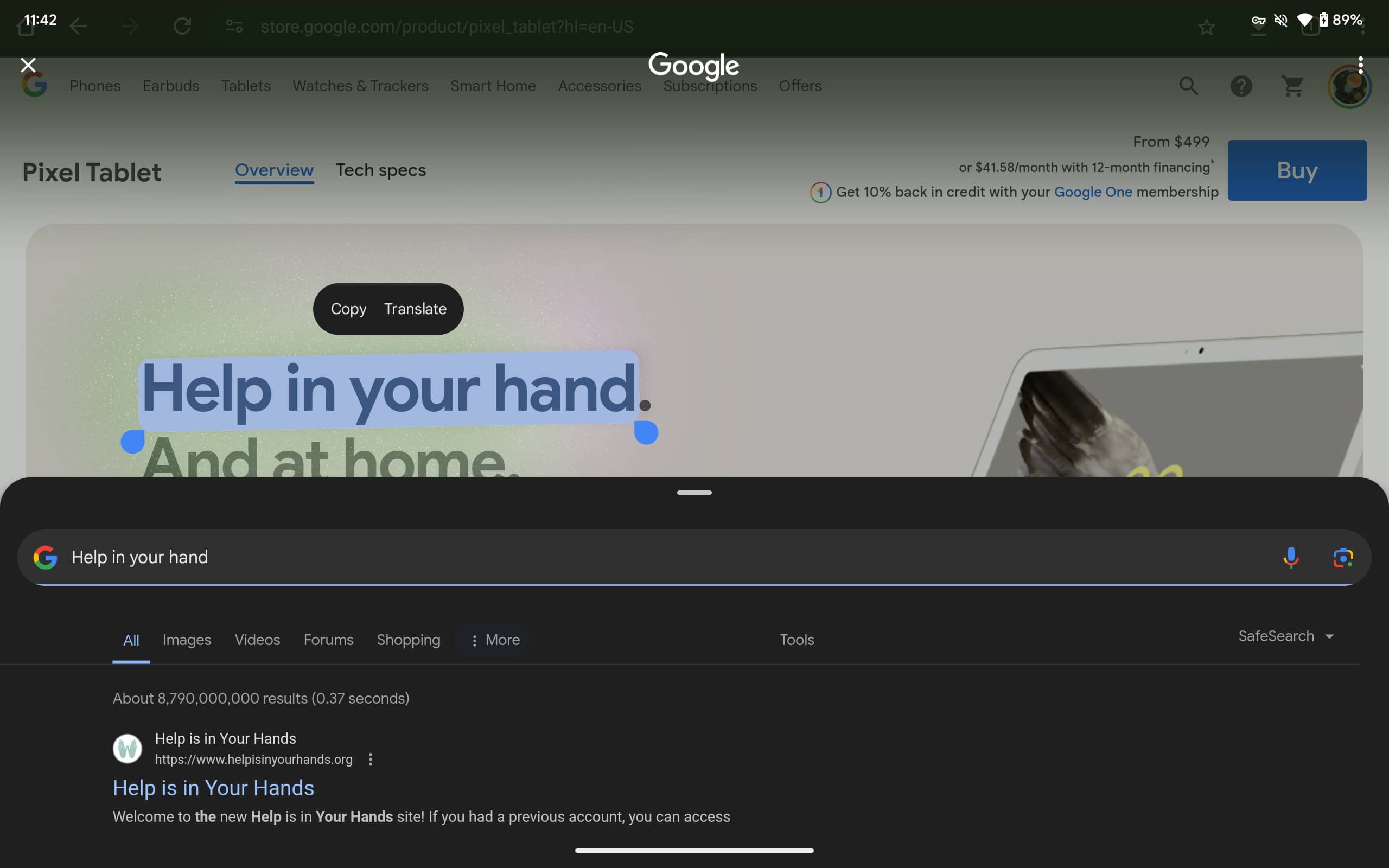Switch to the Images results tab
Screen dimensions: 1389x868
pyautogui.click(x=187, y=640)
